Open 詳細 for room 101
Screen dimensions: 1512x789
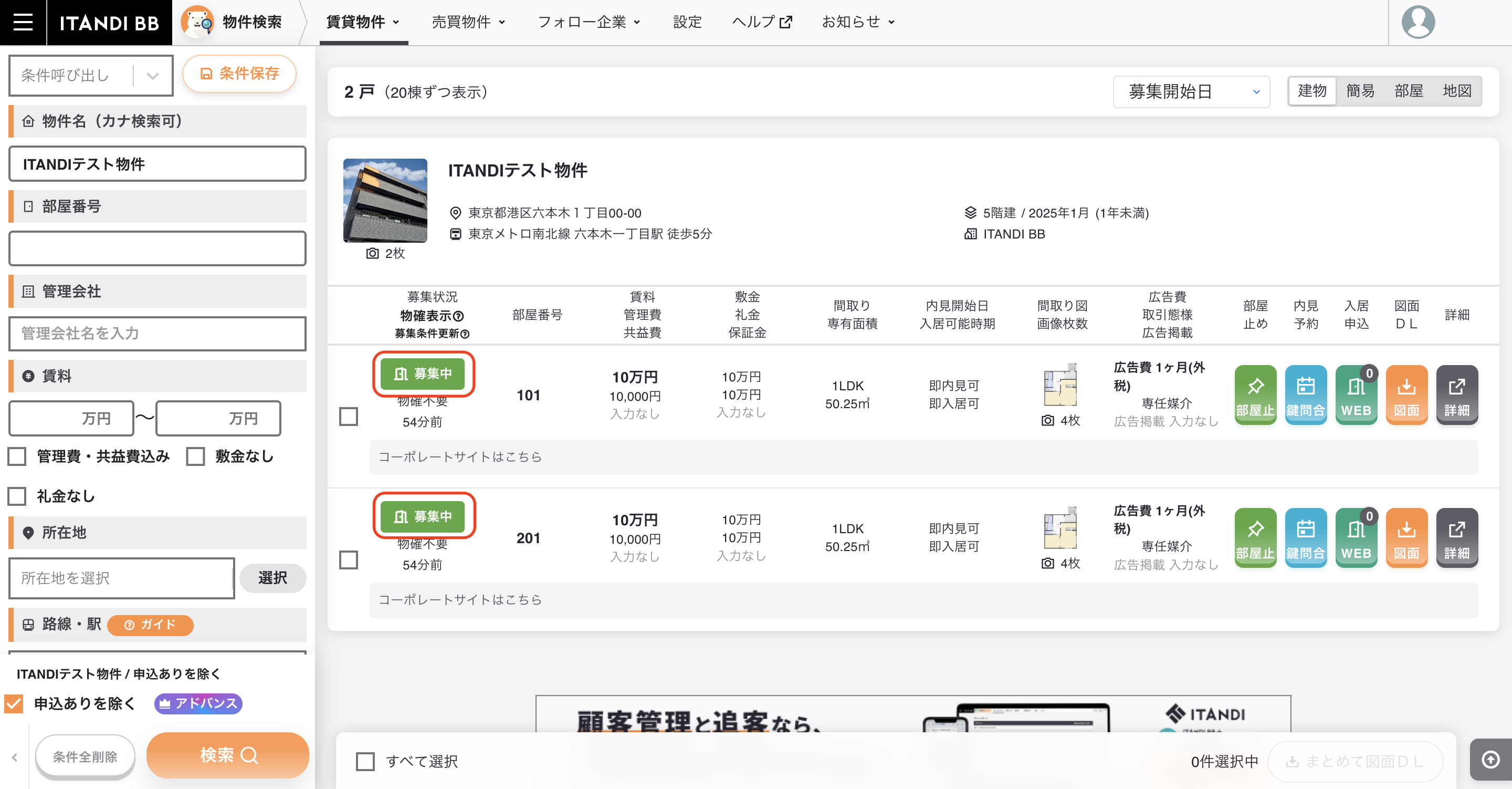coord(1457,394)
